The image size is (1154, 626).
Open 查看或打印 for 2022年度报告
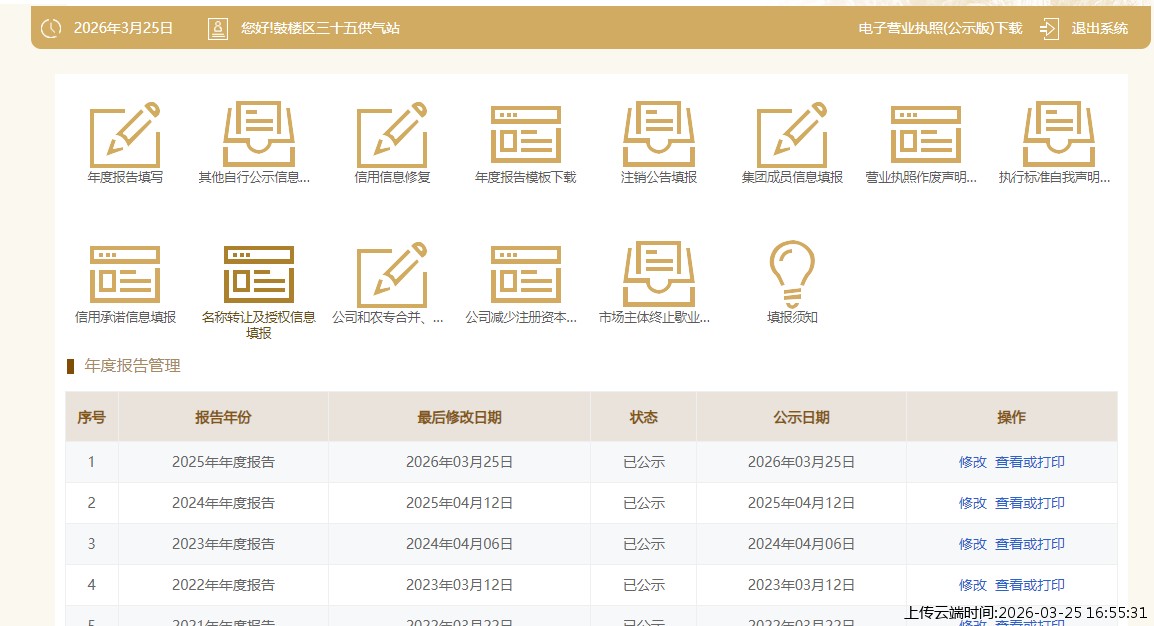pos(1029,585)
